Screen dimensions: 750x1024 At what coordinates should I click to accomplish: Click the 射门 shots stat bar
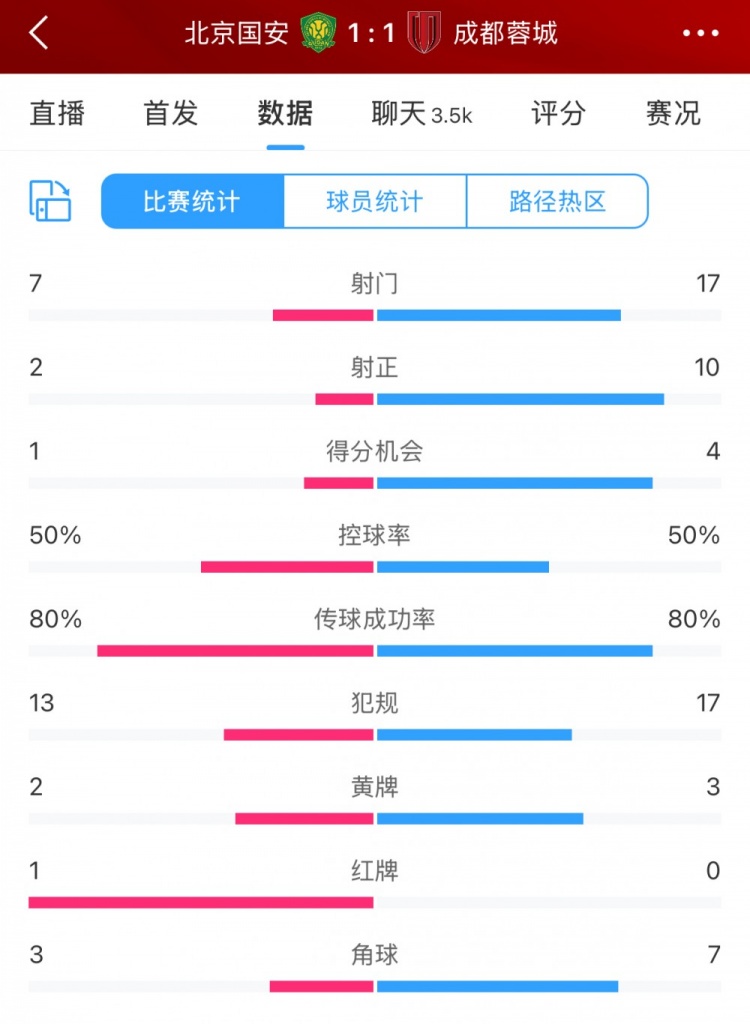pos(375,315)
